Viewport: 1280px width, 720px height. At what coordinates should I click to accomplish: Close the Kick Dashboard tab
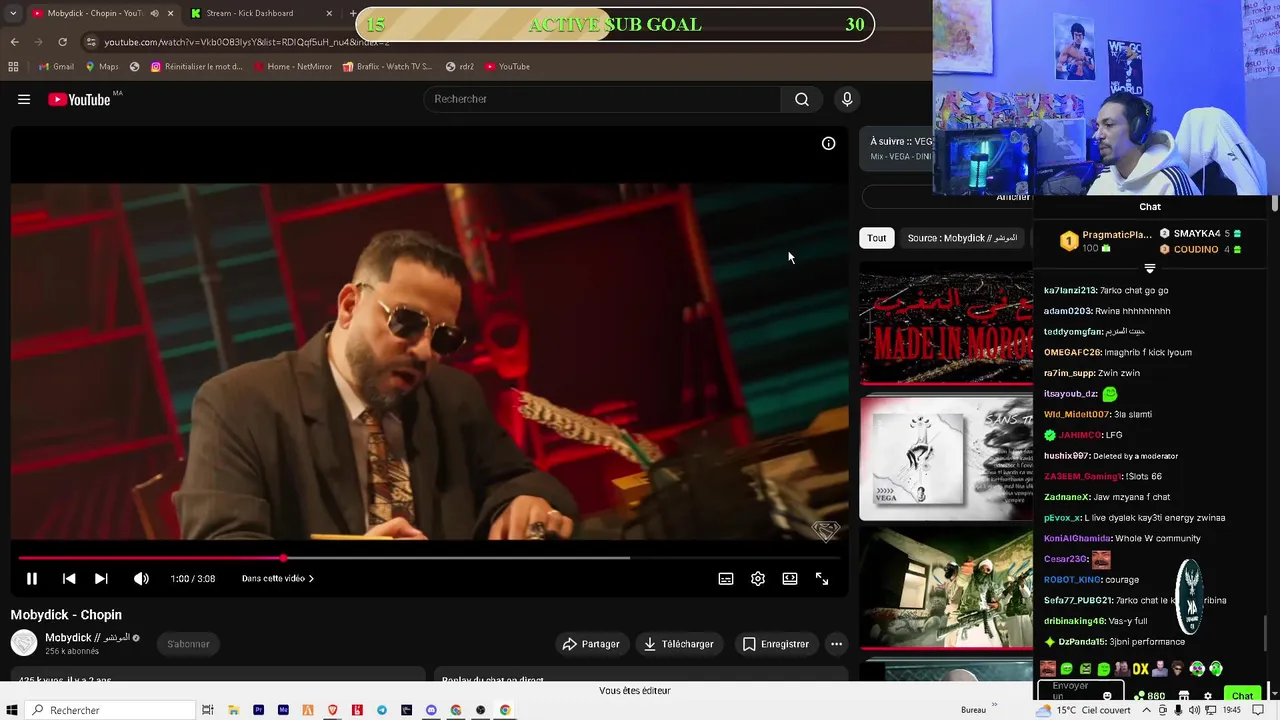329,13
